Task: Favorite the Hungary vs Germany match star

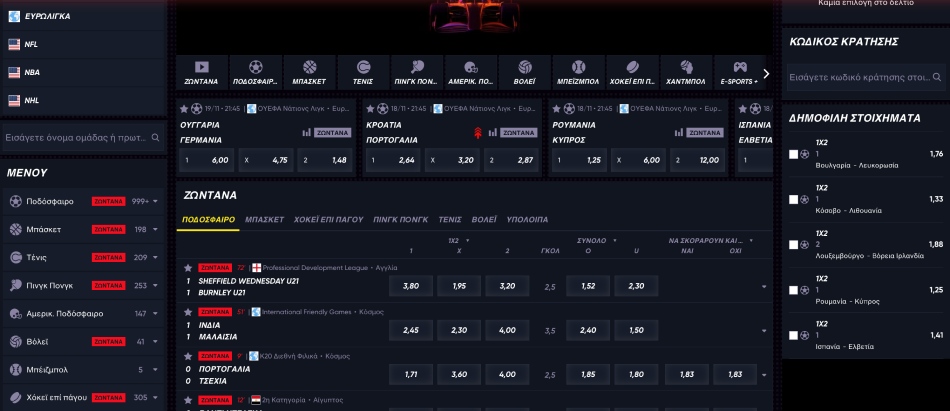Action: tap(184, 109)
